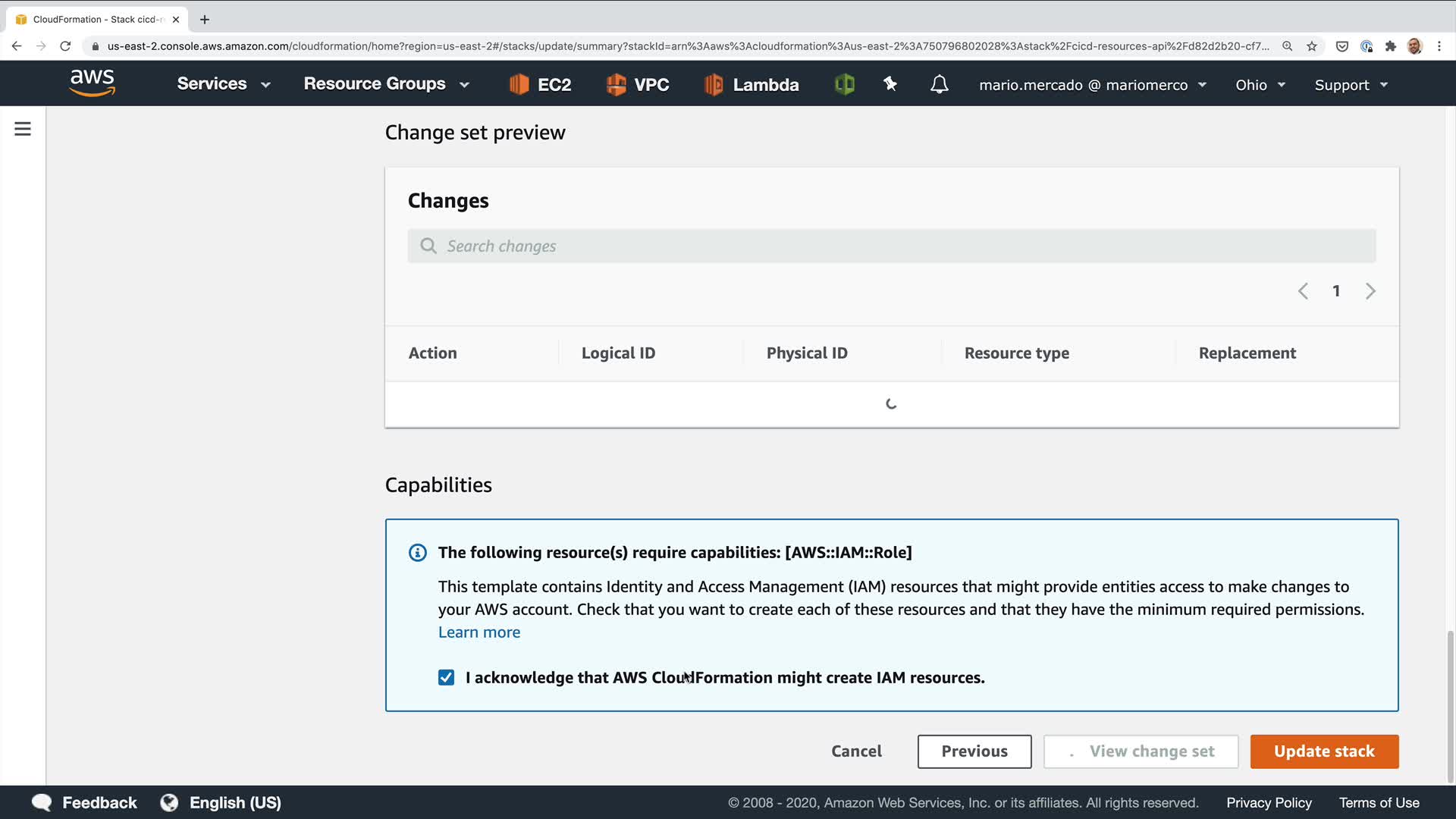Click the green service icon beside Lambda

(x=844, y=84)
